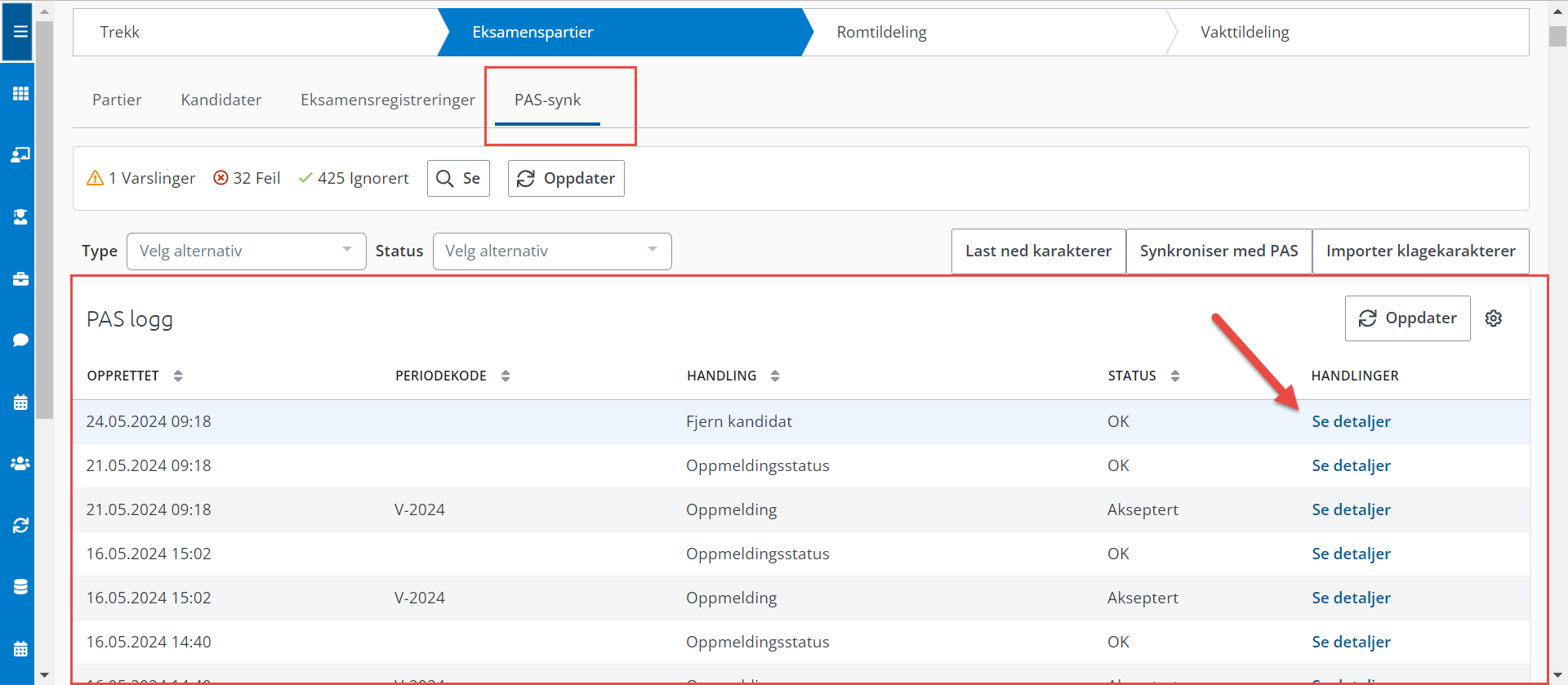Click the sync arrows icon in sidebar

click(20, 525)
